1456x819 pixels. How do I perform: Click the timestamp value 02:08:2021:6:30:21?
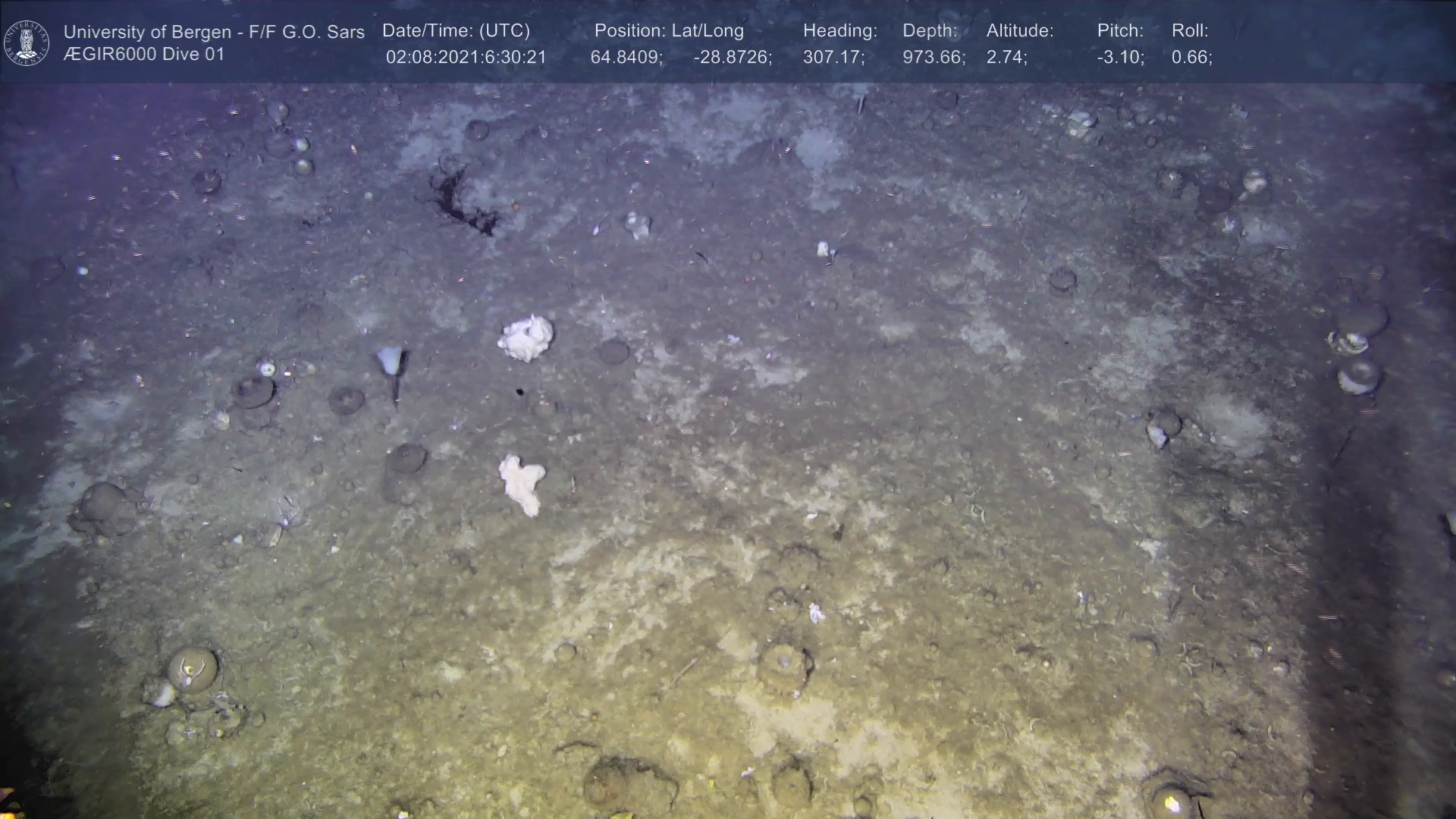(466, 58)
